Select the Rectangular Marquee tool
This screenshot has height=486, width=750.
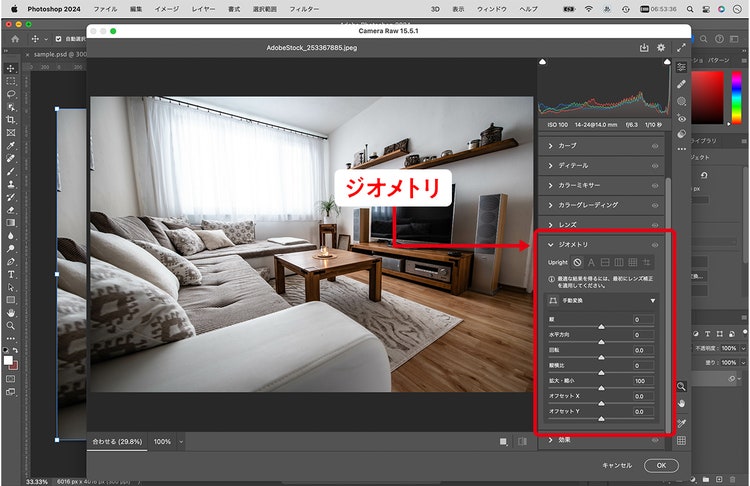point(11,81)
